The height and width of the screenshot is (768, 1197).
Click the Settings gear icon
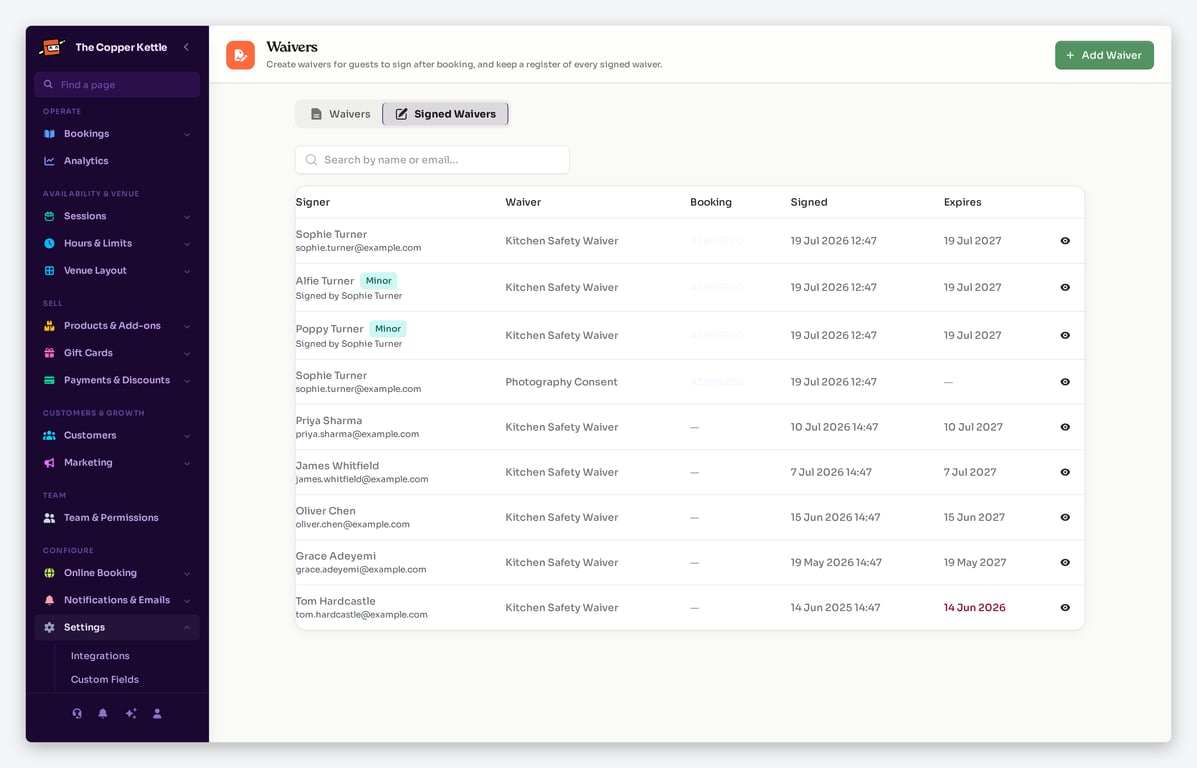pyautogui.click(x=50, y=628)
